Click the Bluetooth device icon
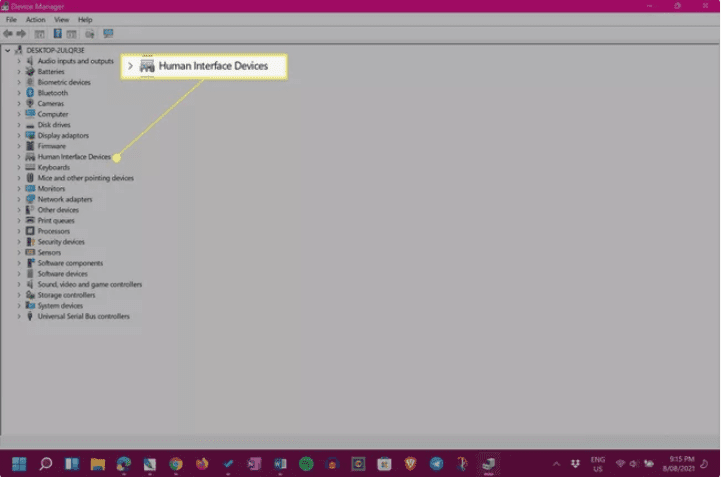 30,93
